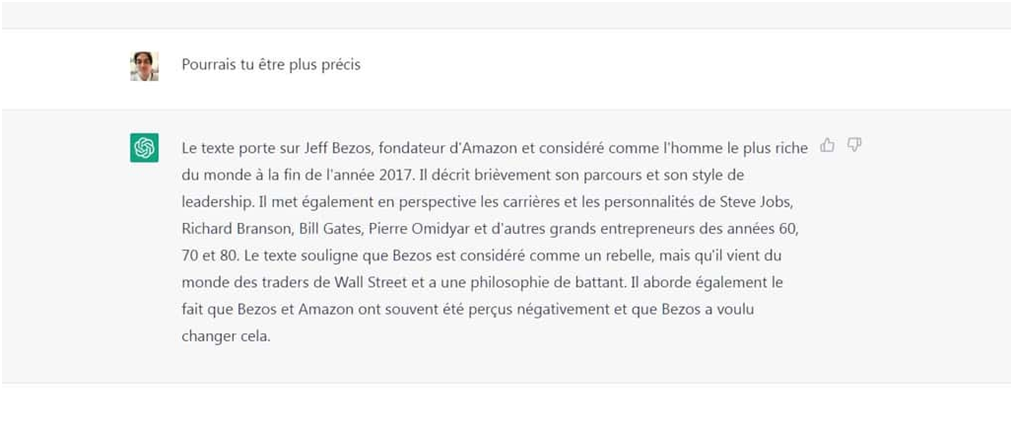The height and width of the screenshot is (439, 1013).
Task: Click the user profile photo avatar
Action: (x=144, y=66)
